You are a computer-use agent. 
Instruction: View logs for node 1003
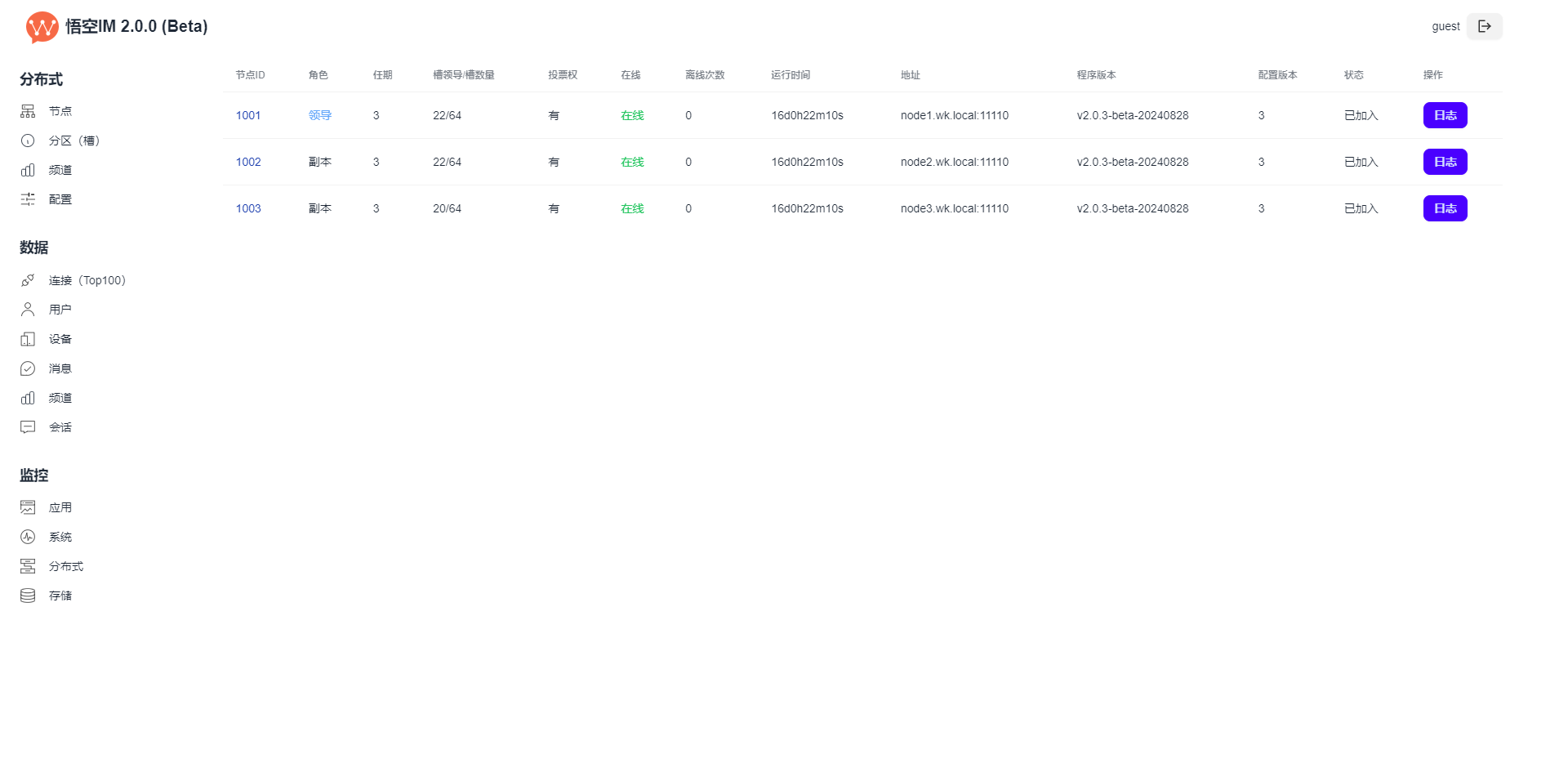click(x=1445, y=208)
